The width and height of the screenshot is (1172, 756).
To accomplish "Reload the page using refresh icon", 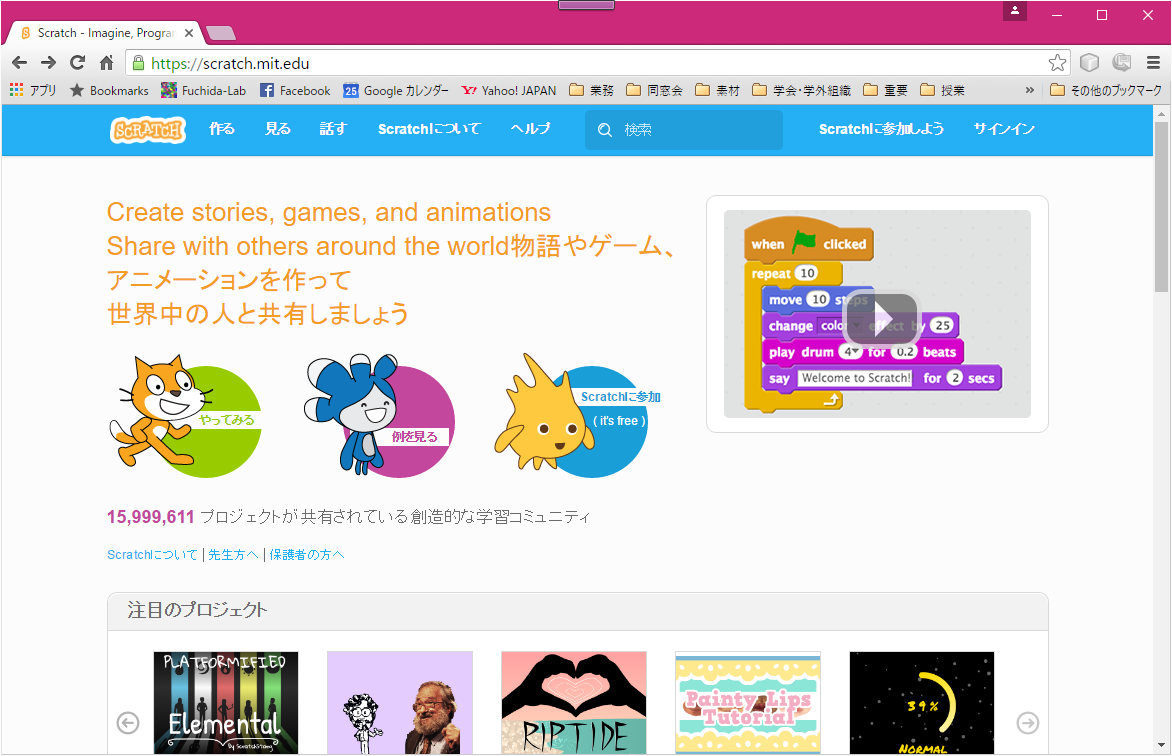I will pos(77,63).
